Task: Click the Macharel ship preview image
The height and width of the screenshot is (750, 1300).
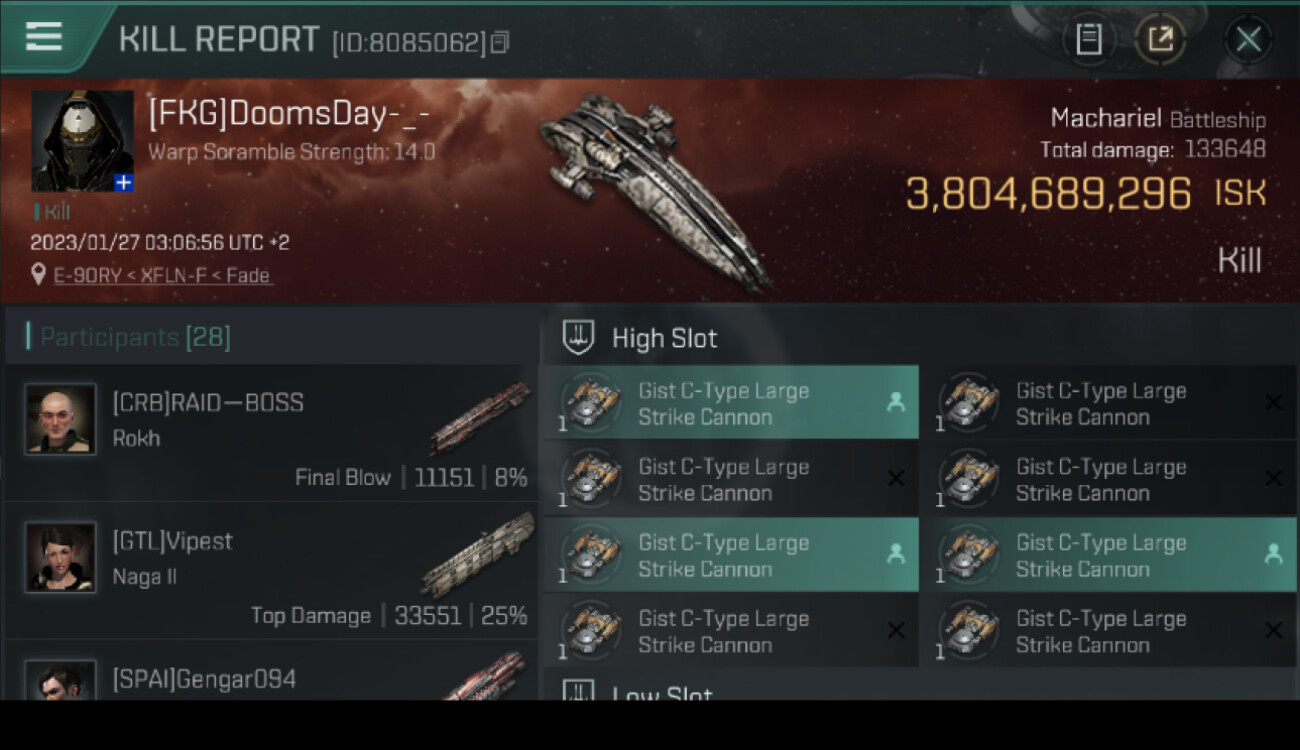Action: click(x=655, y=190)
